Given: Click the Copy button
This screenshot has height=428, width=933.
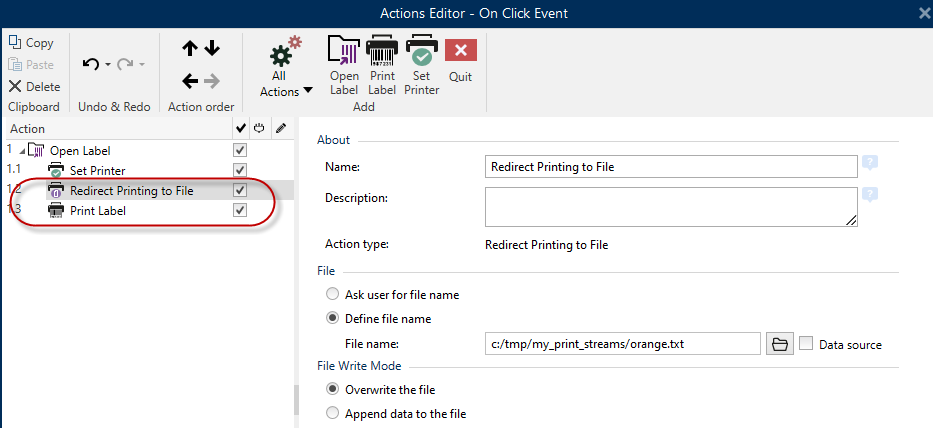Looking at the screenshot, I should 31,43.
